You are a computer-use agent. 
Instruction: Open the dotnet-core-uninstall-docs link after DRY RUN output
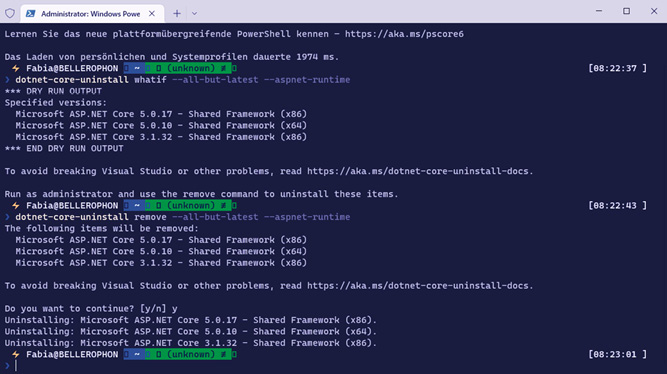pyautogui.click(x=418, y=171)
